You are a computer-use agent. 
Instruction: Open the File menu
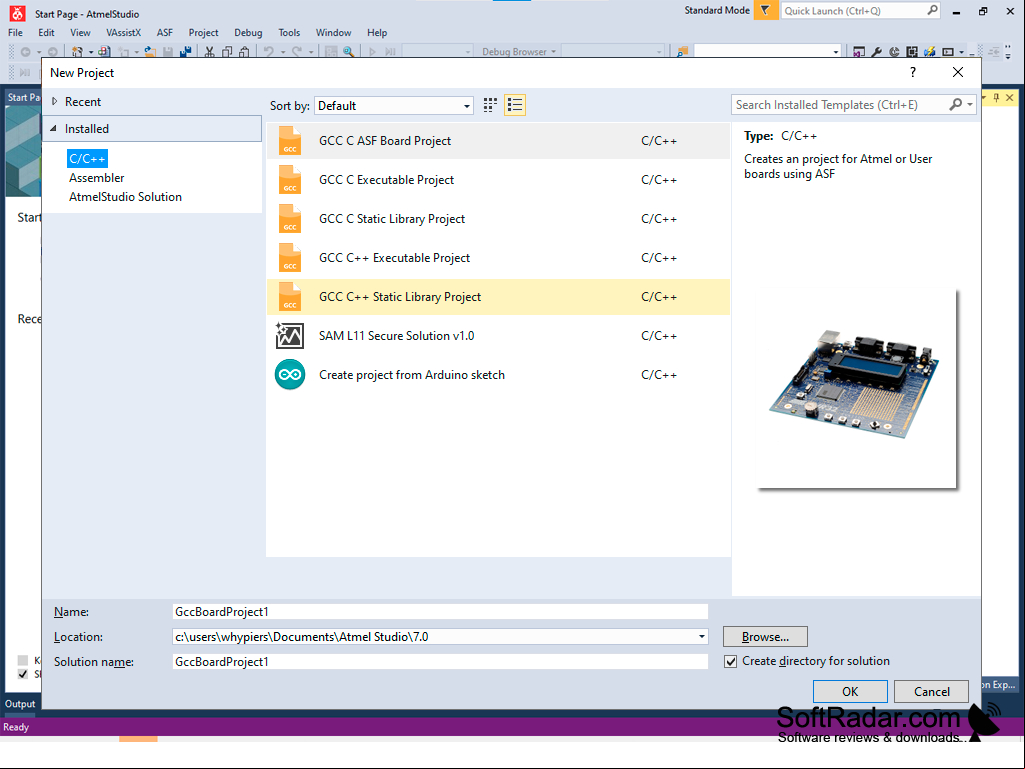(x=15, y=33)
